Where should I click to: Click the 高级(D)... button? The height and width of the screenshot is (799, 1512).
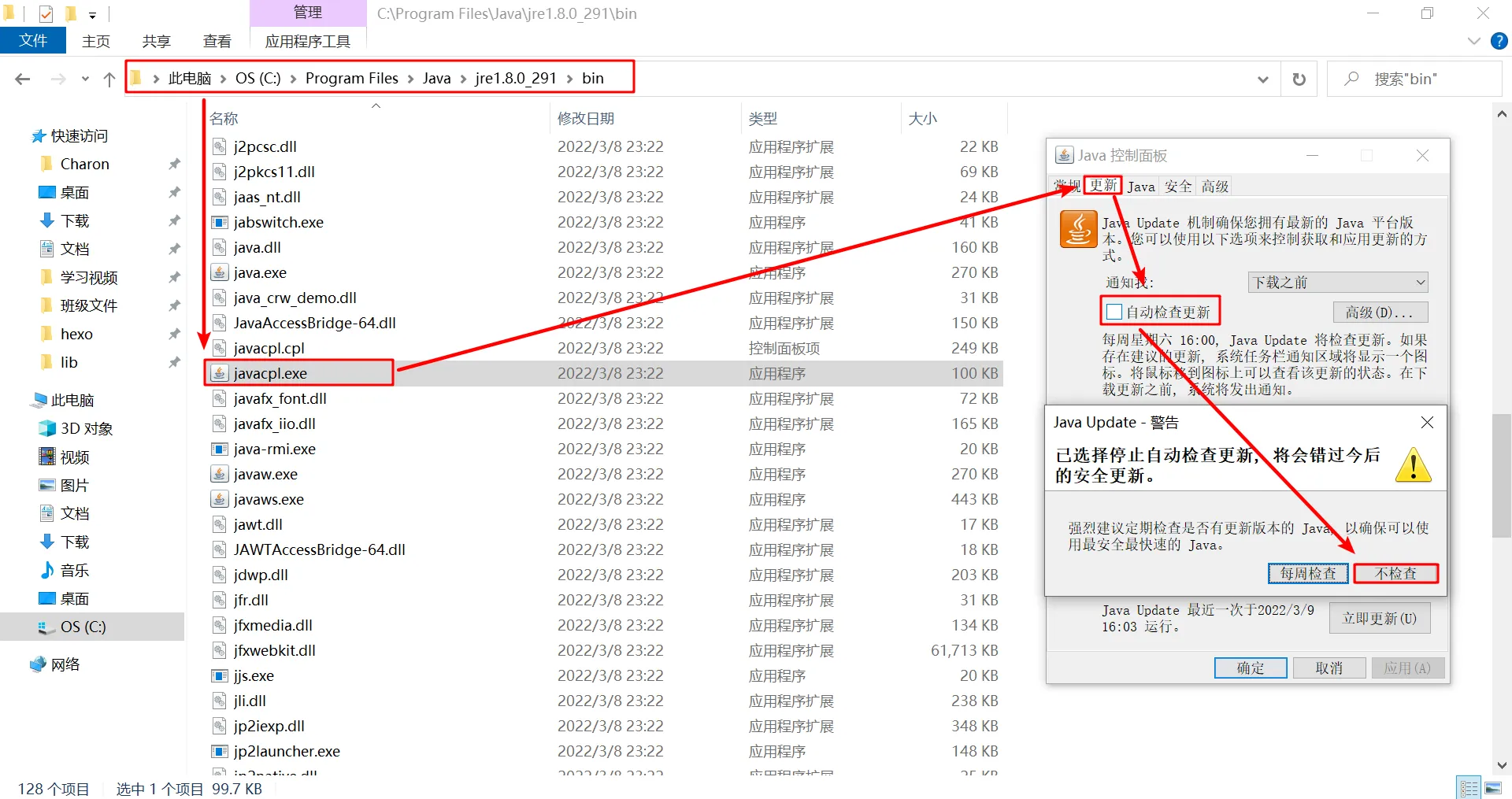[1380, 313]
